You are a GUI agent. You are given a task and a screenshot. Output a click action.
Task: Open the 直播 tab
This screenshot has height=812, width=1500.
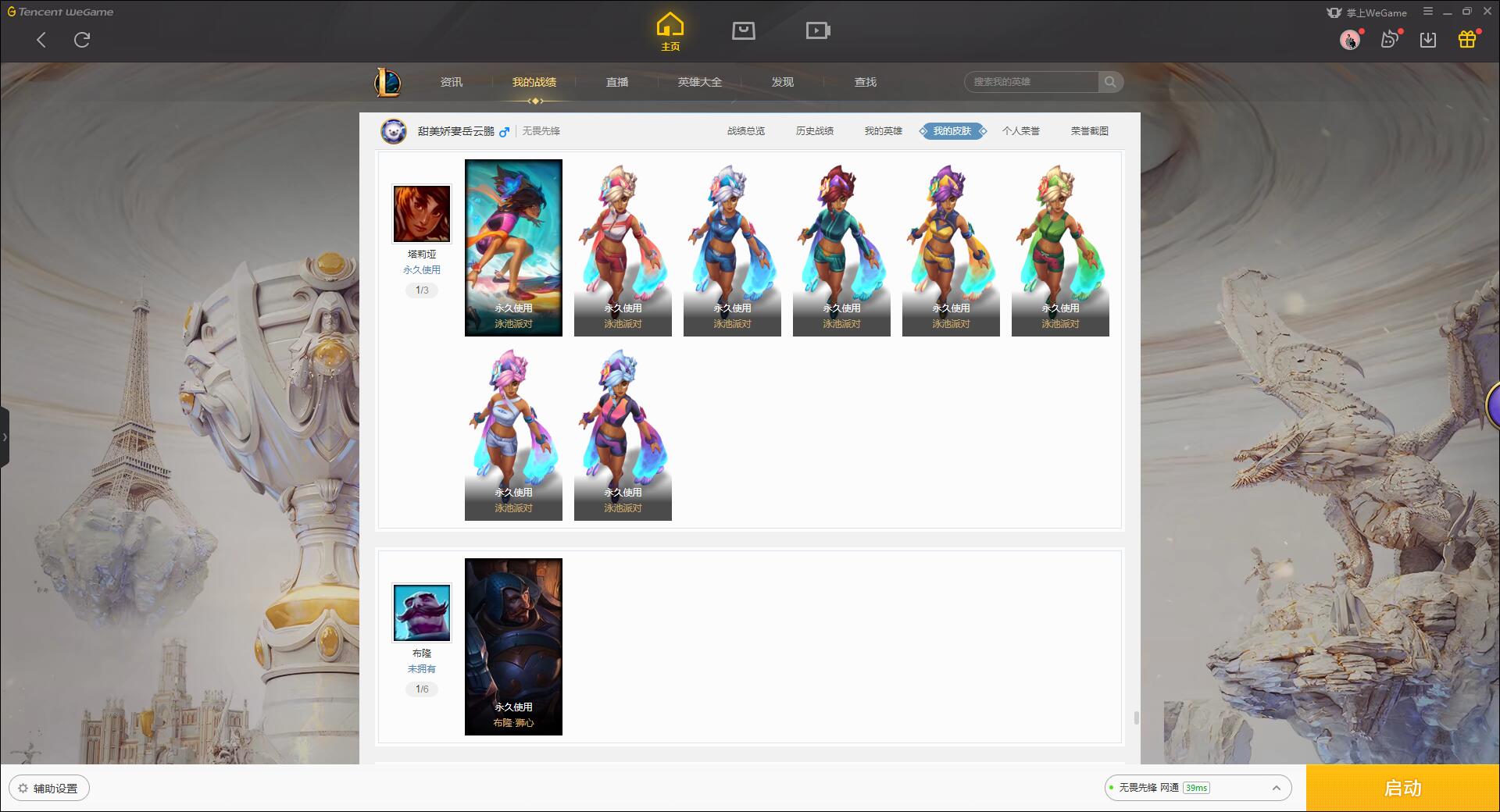617,82
